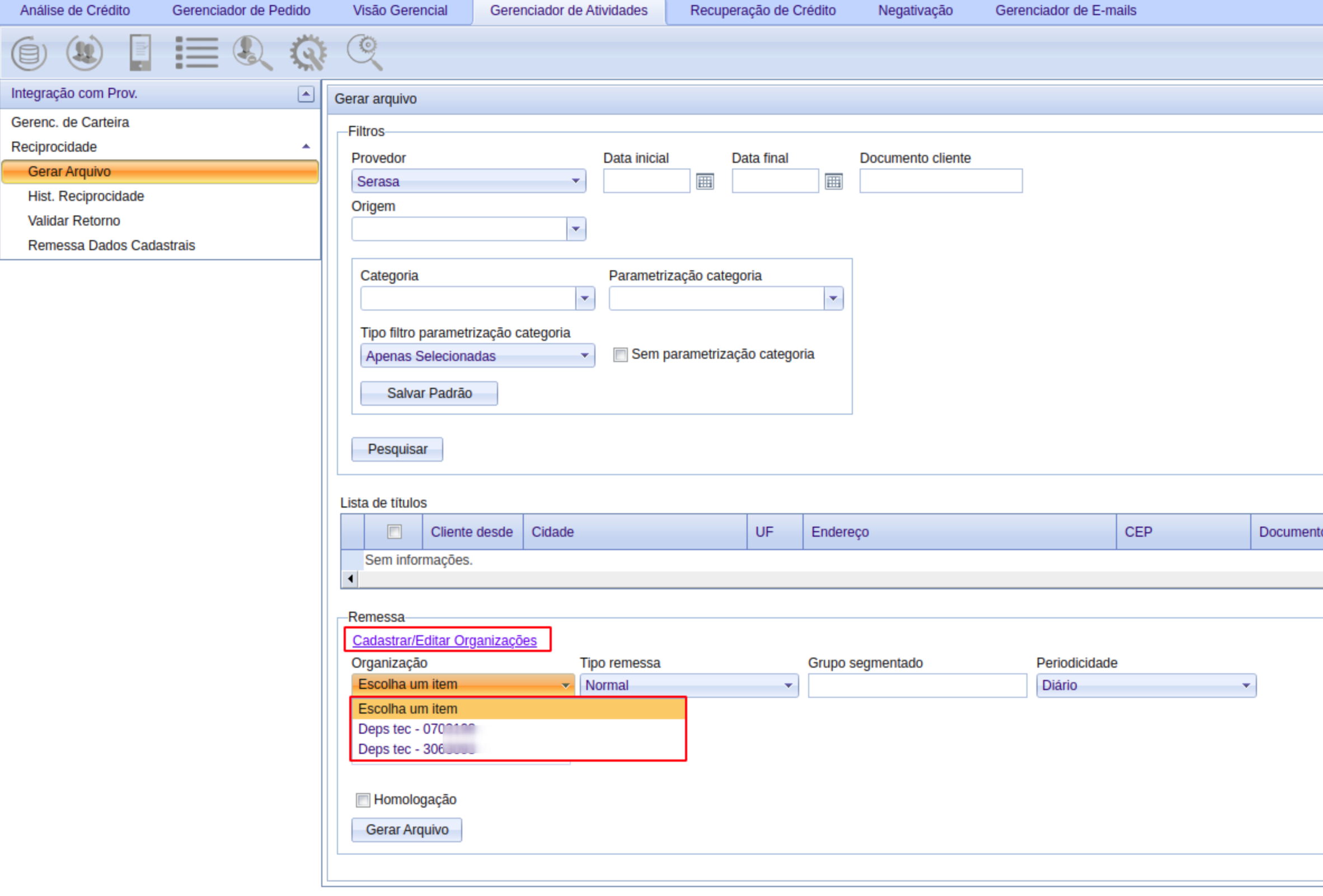Click the Documento cliente input field
1323x896 pixels.
tap(941, 181)
